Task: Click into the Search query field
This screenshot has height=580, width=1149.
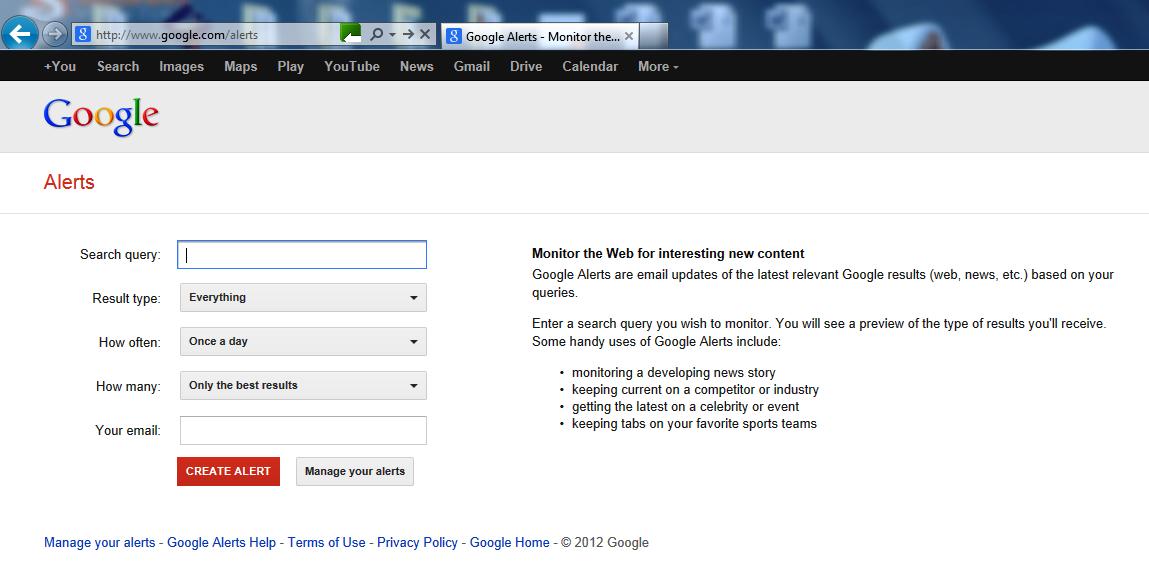Action: click(302, 255)
